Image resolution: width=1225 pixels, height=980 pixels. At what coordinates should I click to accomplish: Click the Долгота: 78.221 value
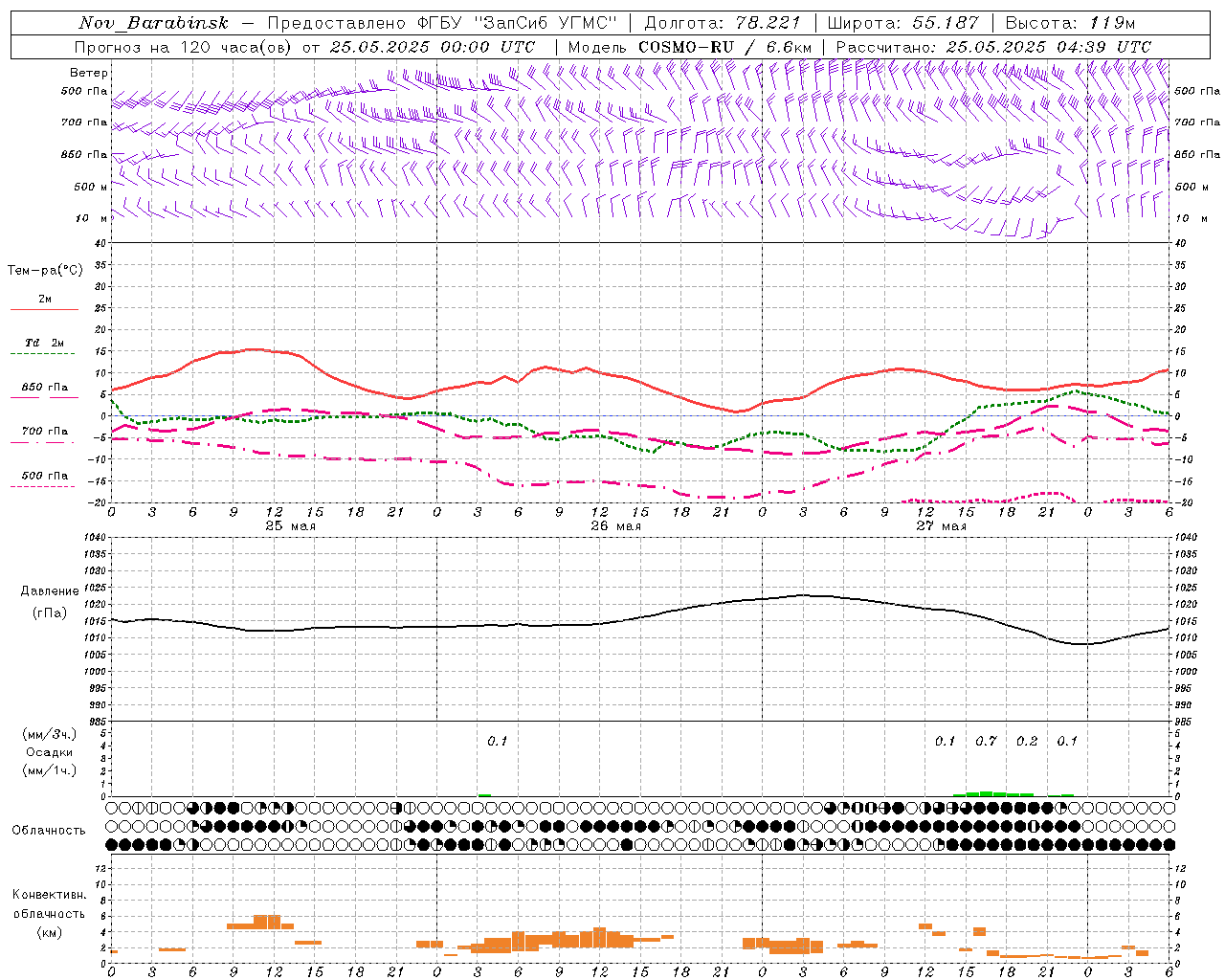724,23
